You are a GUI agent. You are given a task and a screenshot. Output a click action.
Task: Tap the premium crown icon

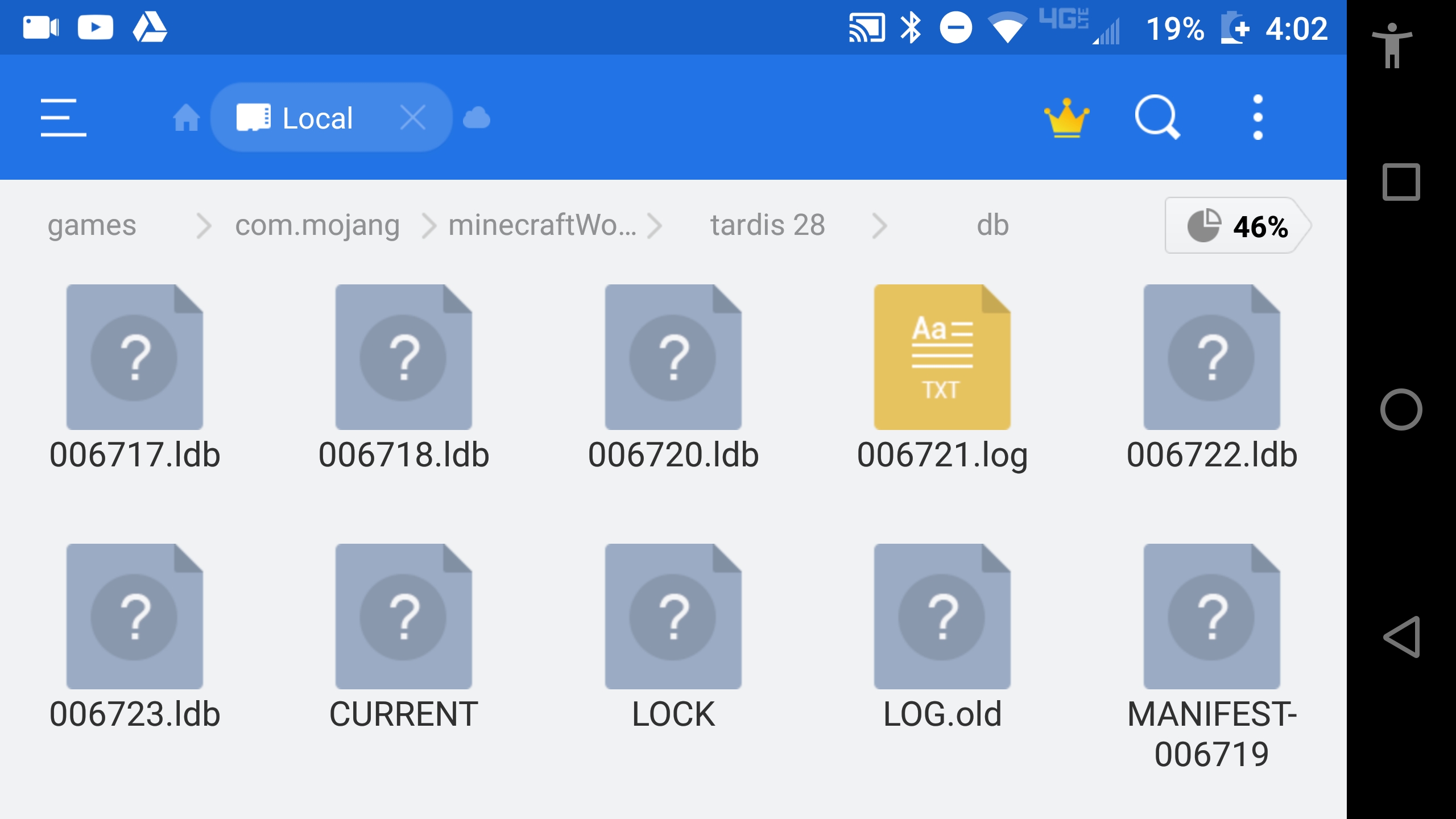(1066, 118)
